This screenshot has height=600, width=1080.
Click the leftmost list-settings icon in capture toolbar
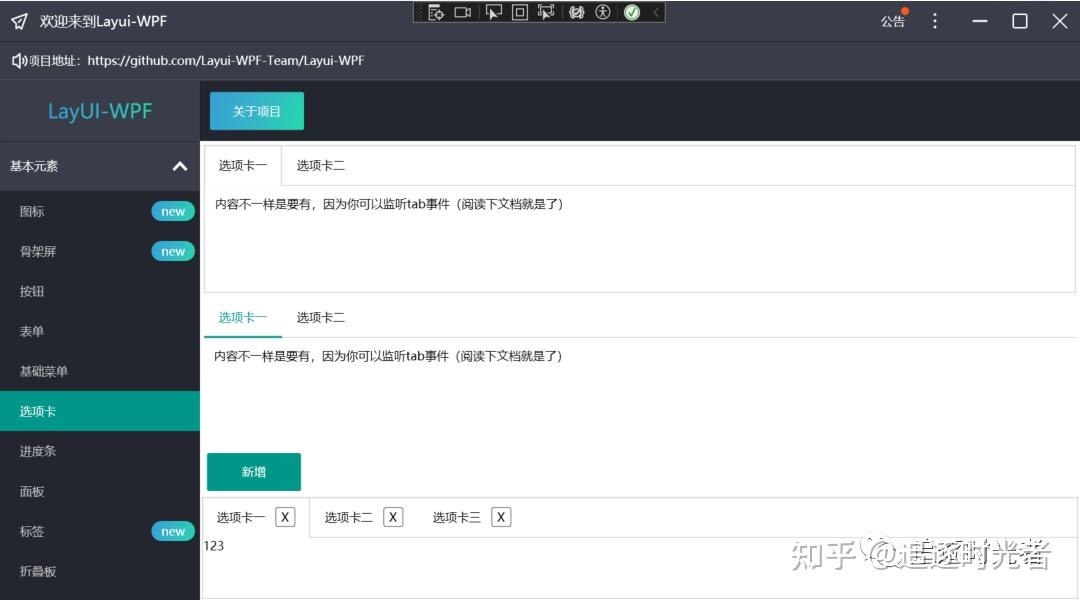point(437,14)
